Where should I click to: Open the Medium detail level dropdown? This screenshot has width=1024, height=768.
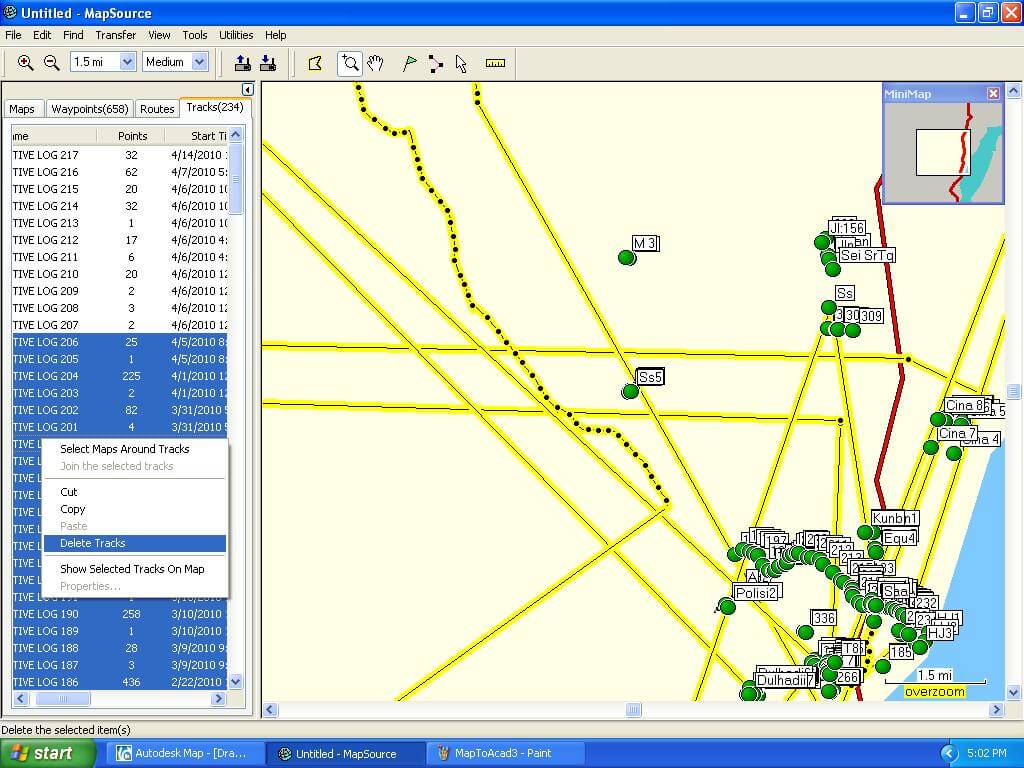click(199, 62)
